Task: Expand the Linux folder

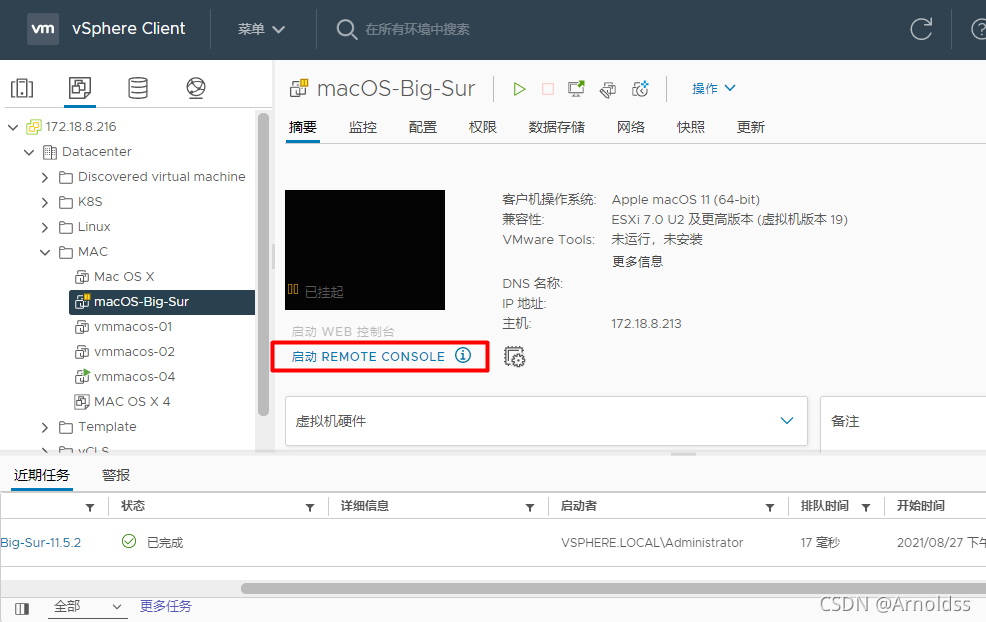Action: (45, 227)
